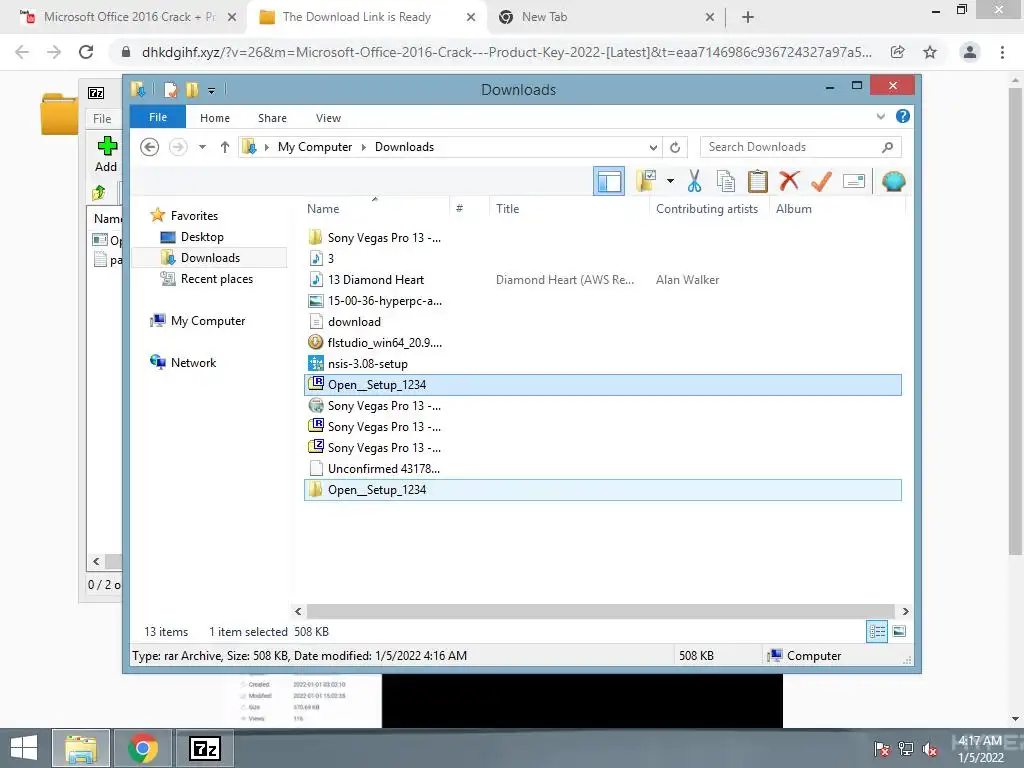Select the file named 3
The width and height of the screenshot is (1024, 768).
330,259
